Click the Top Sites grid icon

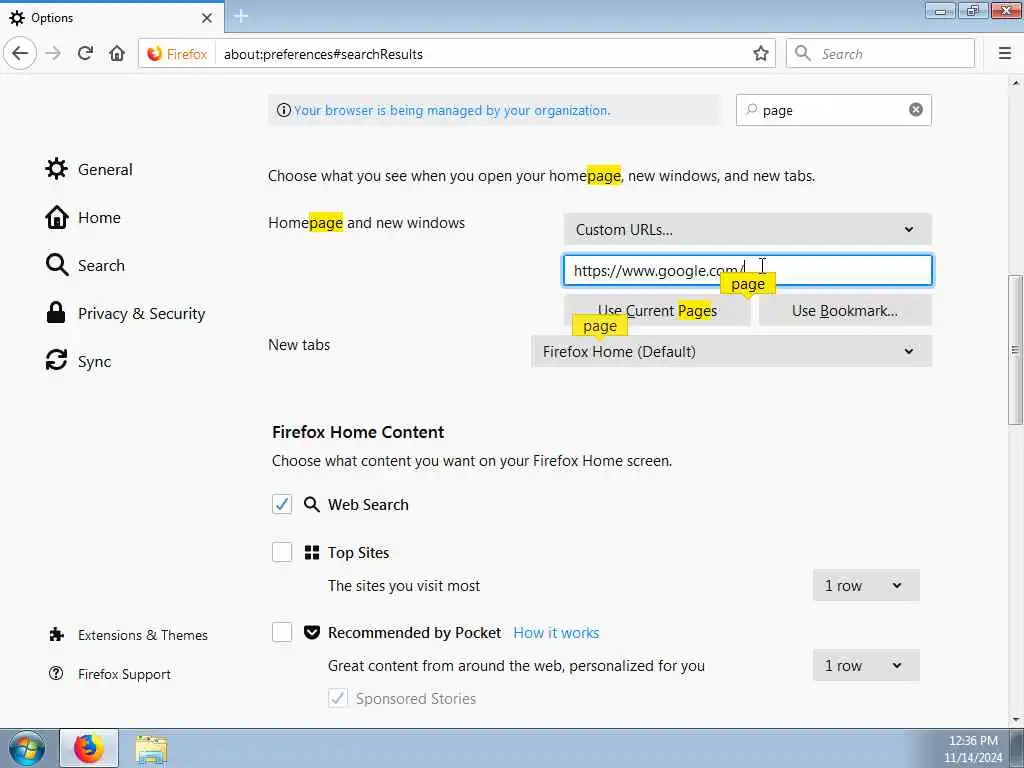[x=312, y=552]
